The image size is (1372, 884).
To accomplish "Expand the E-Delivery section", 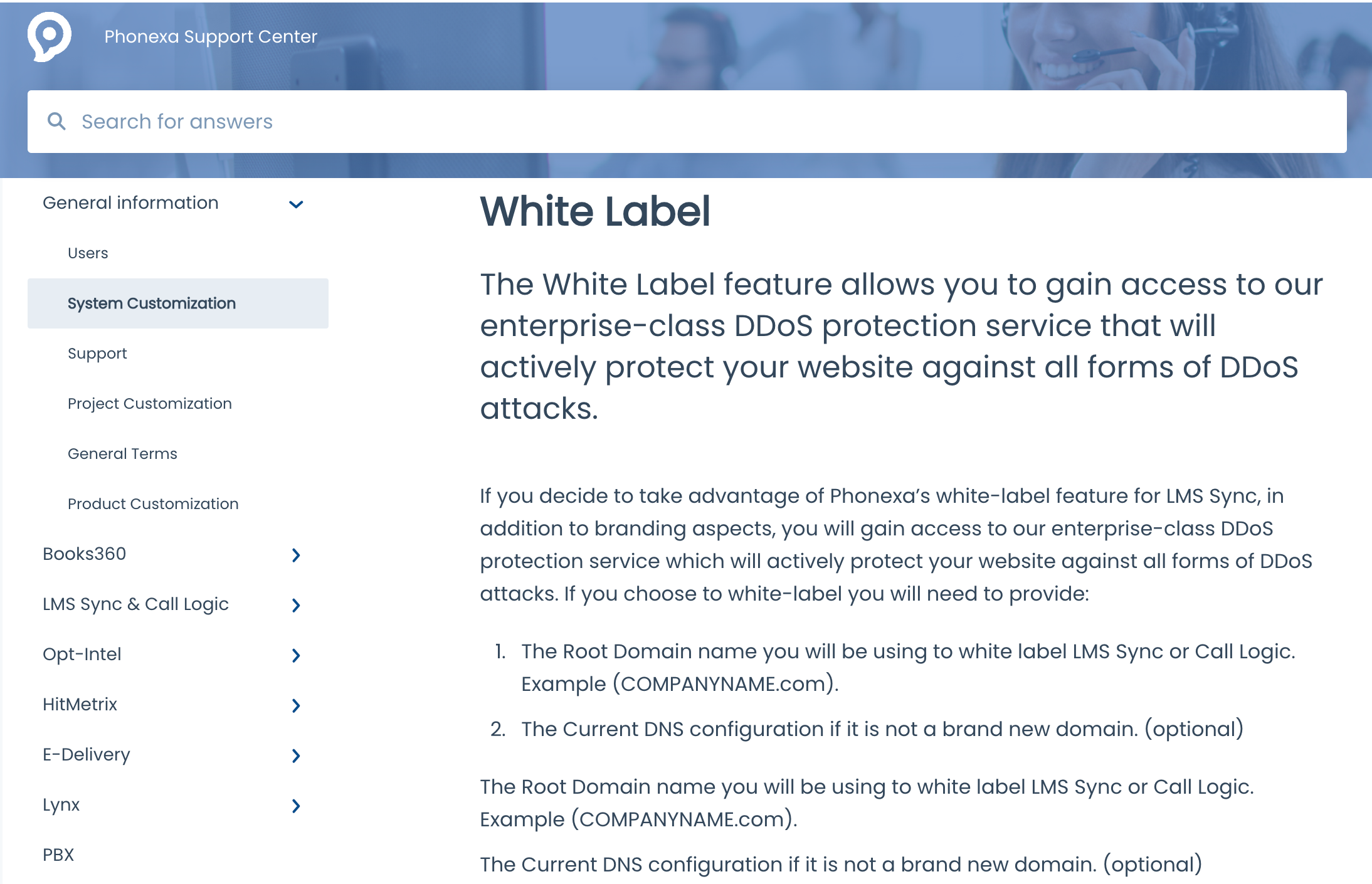I will (297, 755).
